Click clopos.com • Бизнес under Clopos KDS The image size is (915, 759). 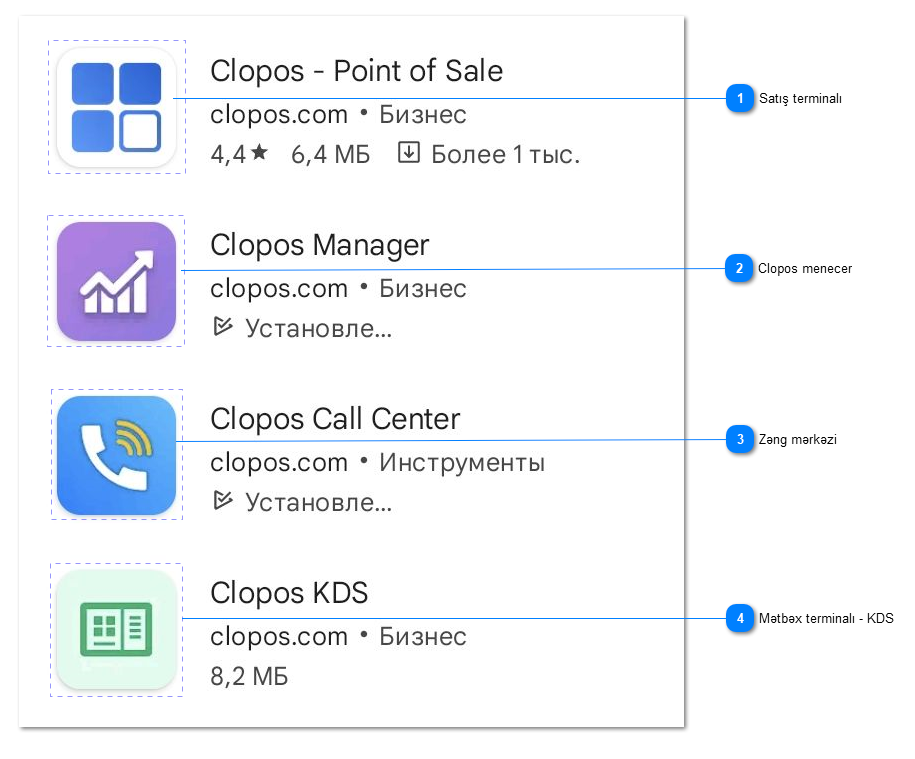click(338, 636)
